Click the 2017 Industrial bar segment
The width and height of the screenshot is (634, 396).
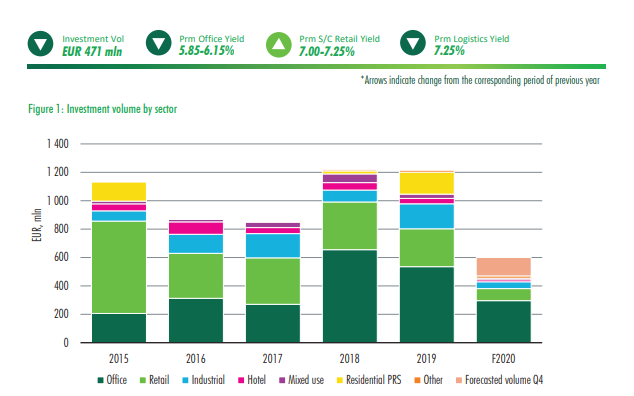(x=273, y=246)
